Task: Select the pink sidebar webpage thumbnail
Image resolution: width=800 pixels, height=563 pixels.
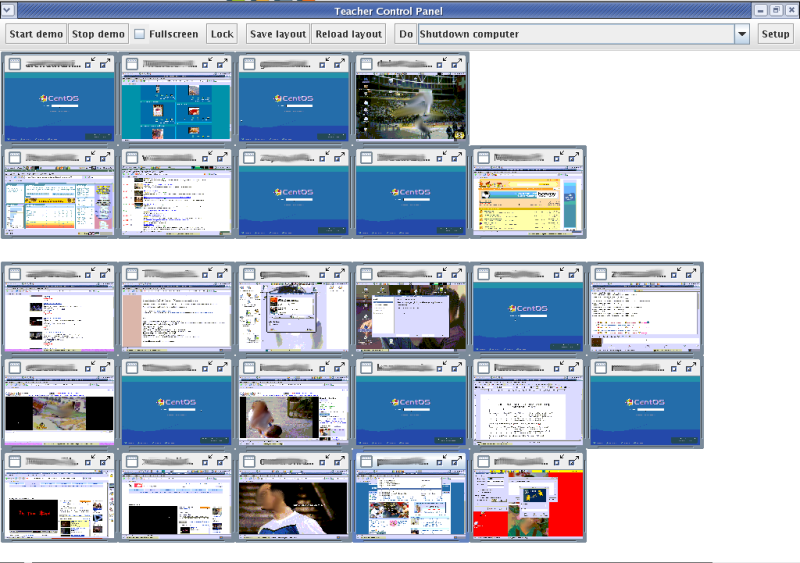Action: click(176, 316)
